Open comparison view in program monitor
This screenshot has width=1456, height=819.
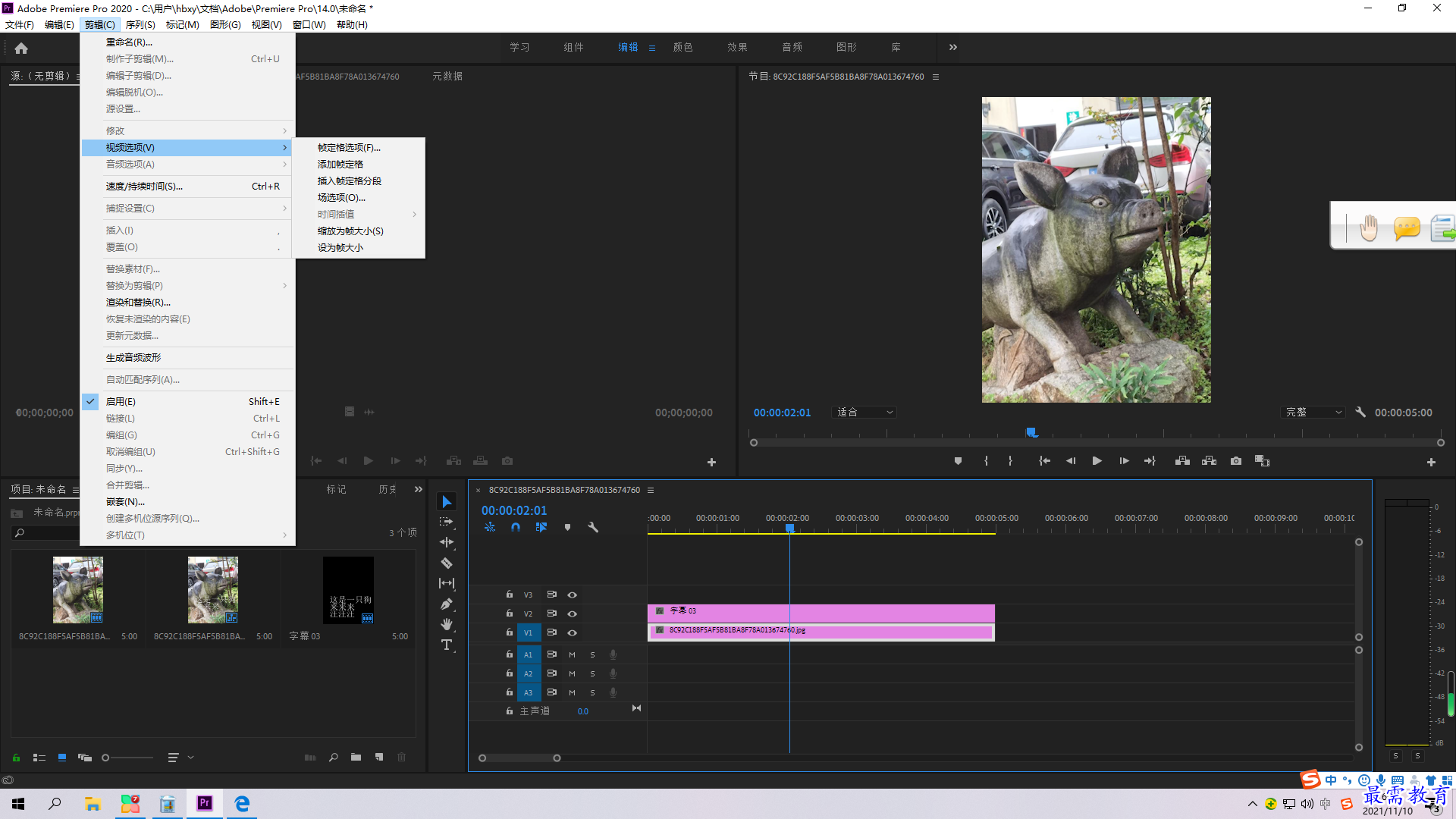[1262, 461]
